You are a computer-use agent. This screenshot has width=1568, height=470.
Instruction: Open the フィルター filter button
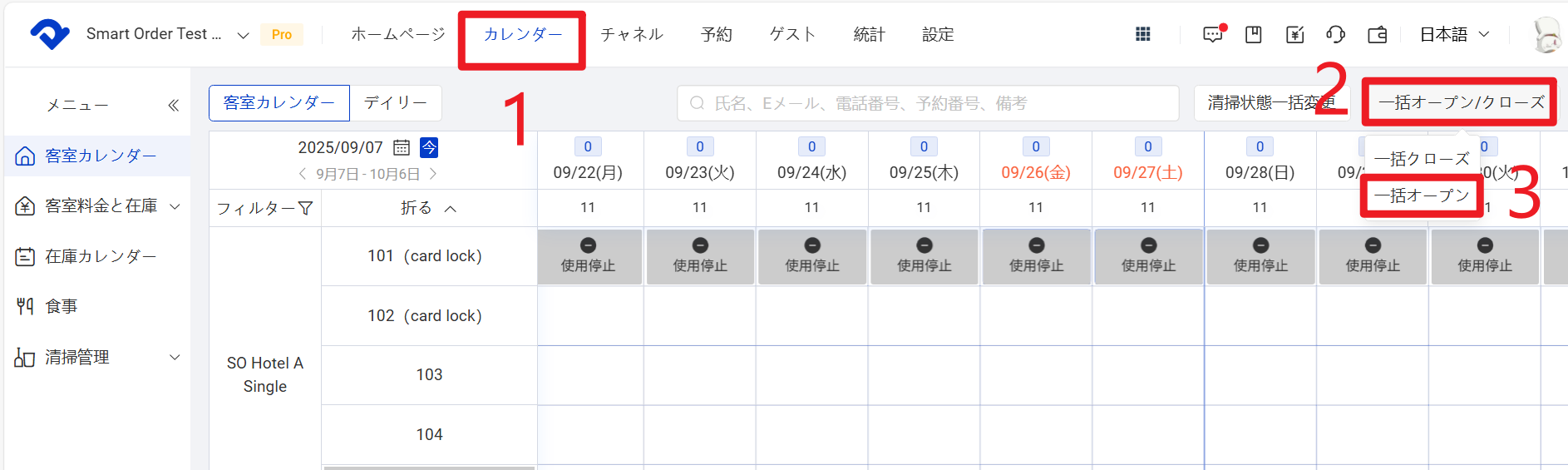coord(264,208)
